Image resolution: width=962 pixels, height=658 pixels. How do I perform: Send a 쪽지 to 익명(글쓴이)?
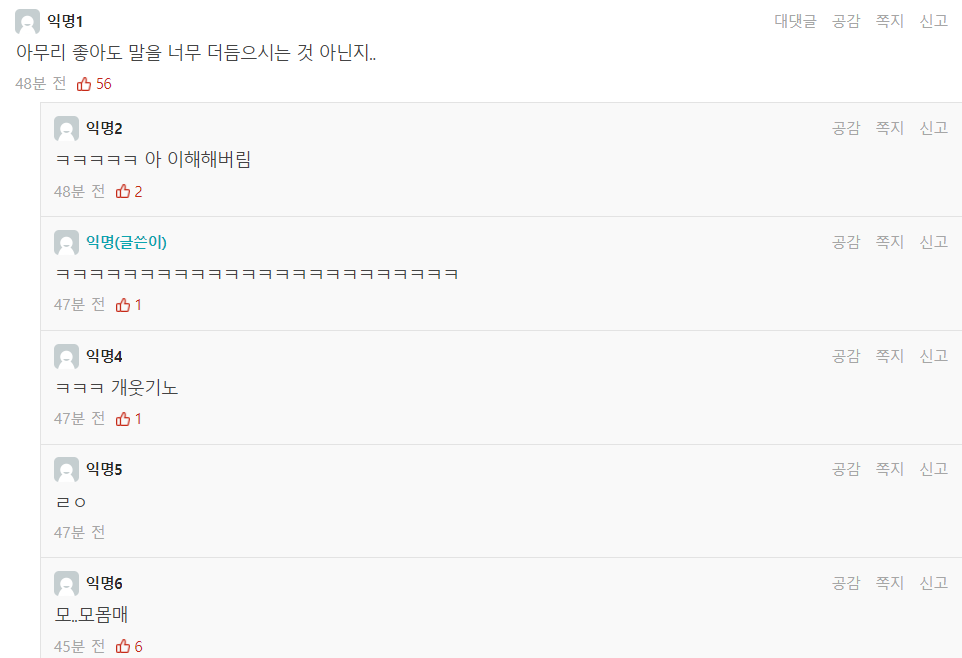pos(890,242)
